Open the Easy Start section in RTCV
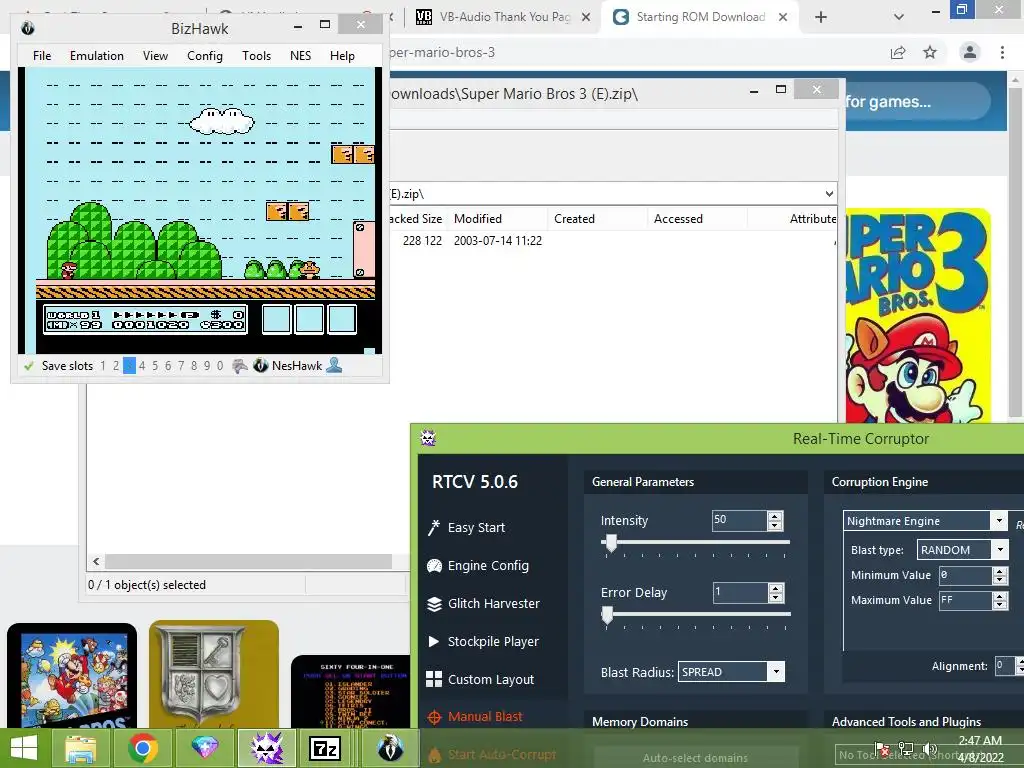 [466, 528]
